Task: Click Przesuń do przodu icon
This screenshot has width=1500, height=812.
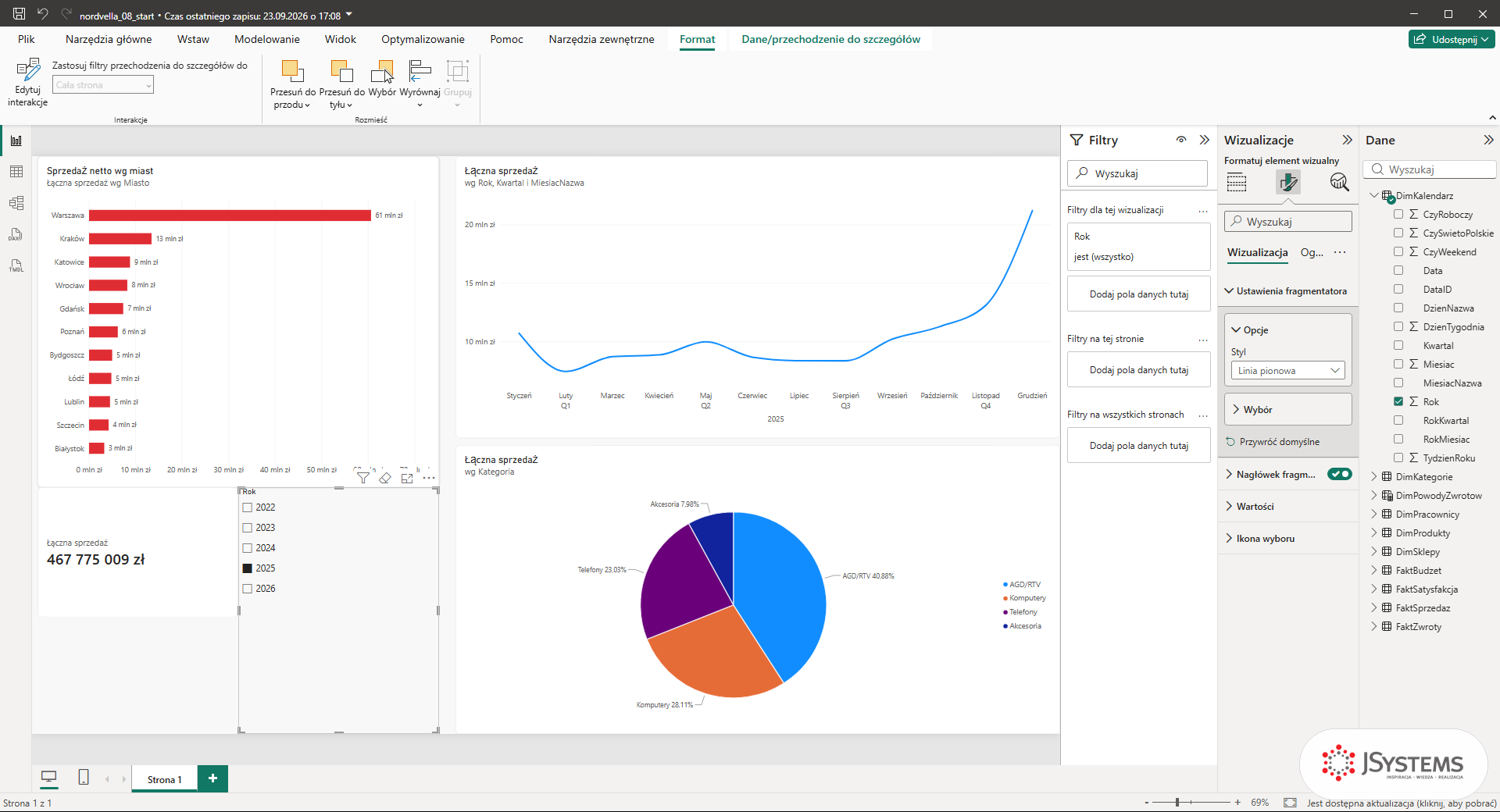Action: [x=292, y=72]
